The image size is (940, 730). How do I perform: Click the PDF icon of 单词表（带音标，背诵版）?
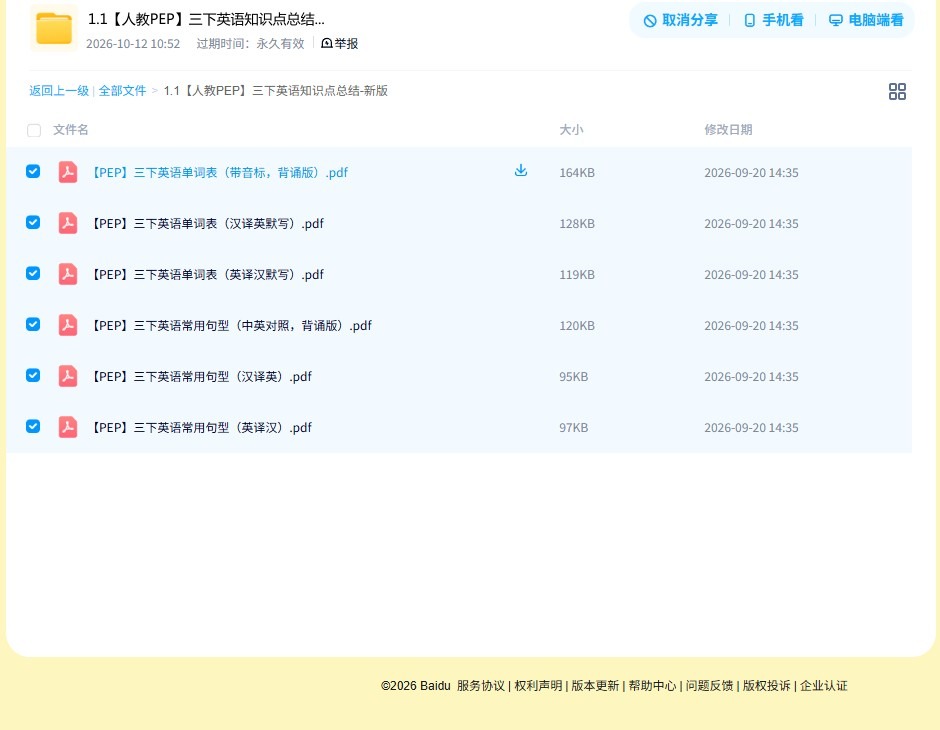click(68, 172)
